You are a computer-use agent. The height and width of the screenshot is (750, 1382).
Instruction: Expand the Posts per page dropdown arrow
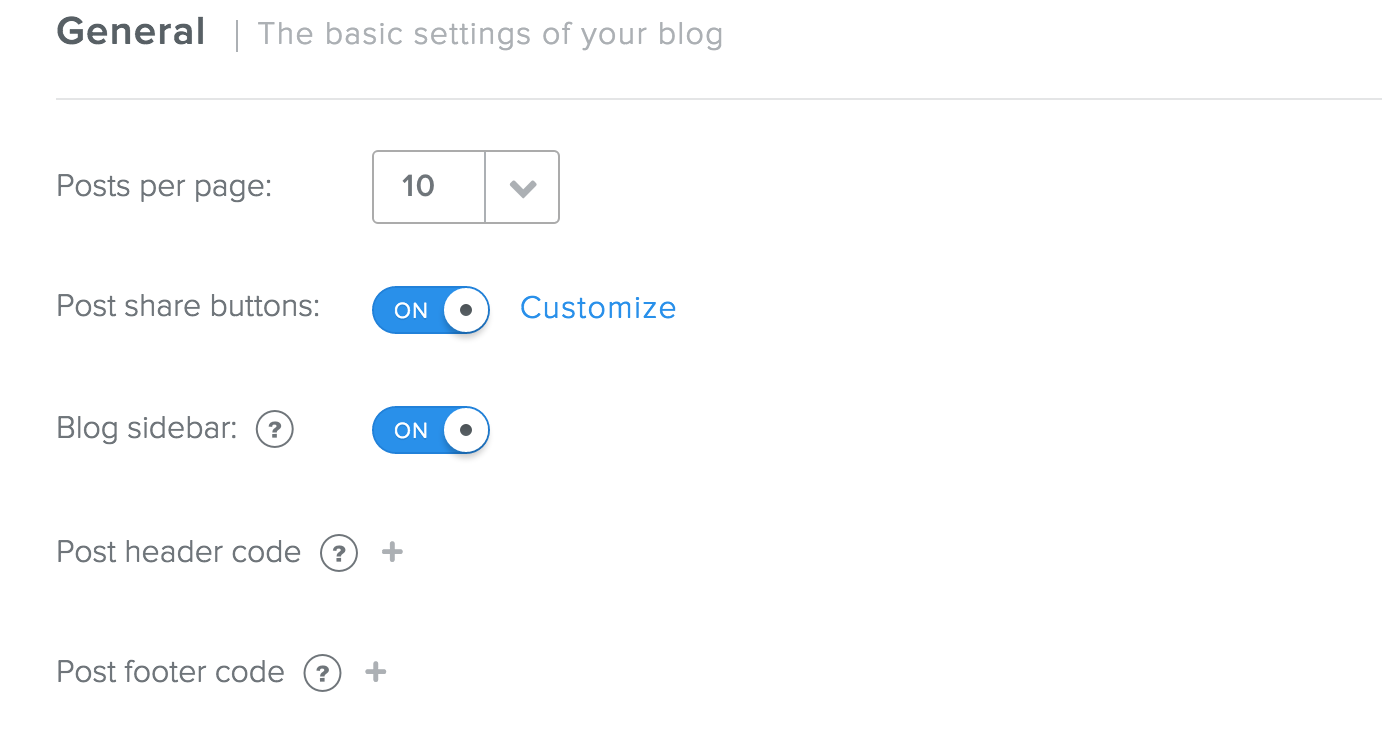(x=522, y=188)
